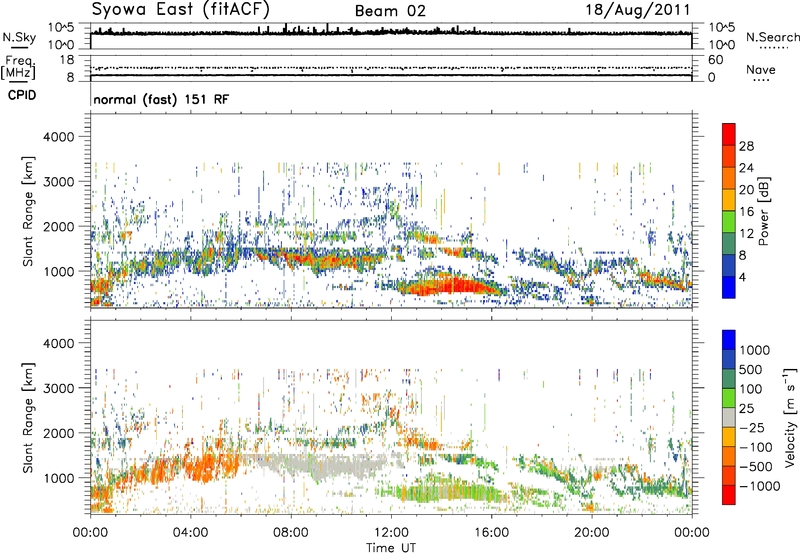Click the "N.Search" legend label
The width and height of the screenshot is (800, 554).
pos(772,37)
